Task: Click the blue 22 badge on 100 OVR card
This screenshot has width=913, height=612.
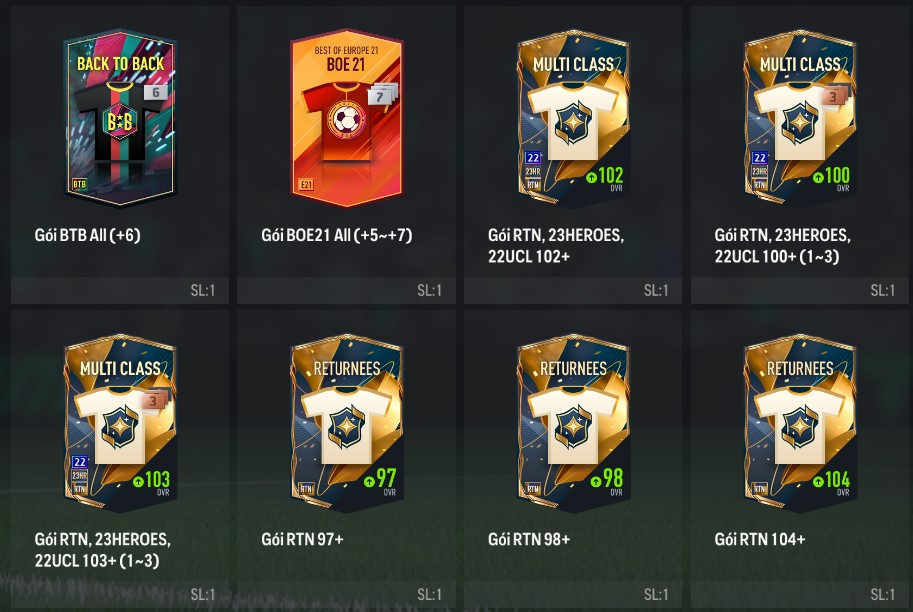Action: coord(759,158)
